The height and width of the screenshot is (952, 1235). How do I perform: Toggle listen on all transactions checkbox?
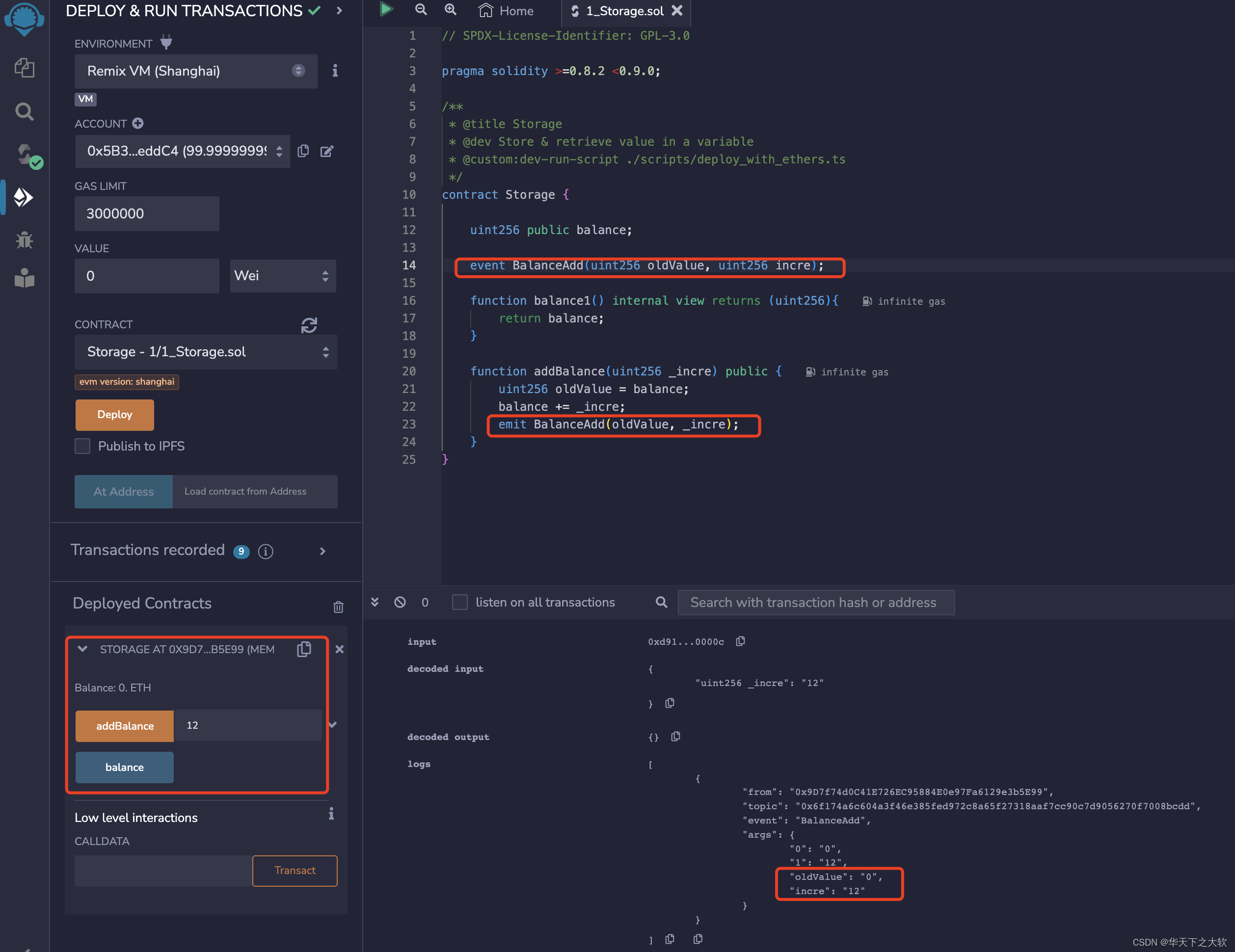click(x=460, y=602)
